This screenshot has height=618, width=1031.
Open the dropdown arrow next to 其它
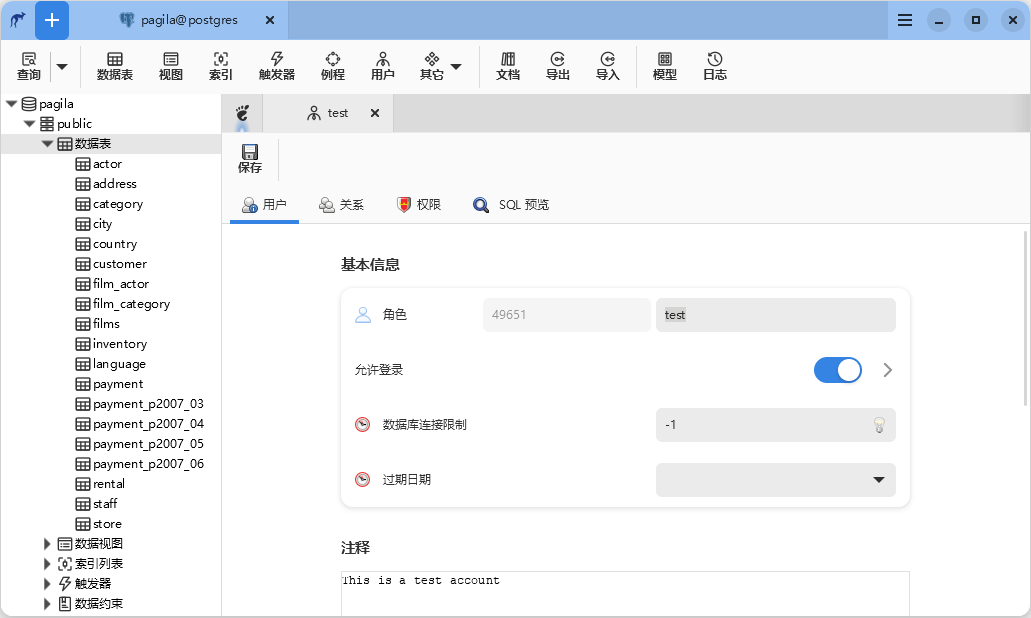(456, 65)
